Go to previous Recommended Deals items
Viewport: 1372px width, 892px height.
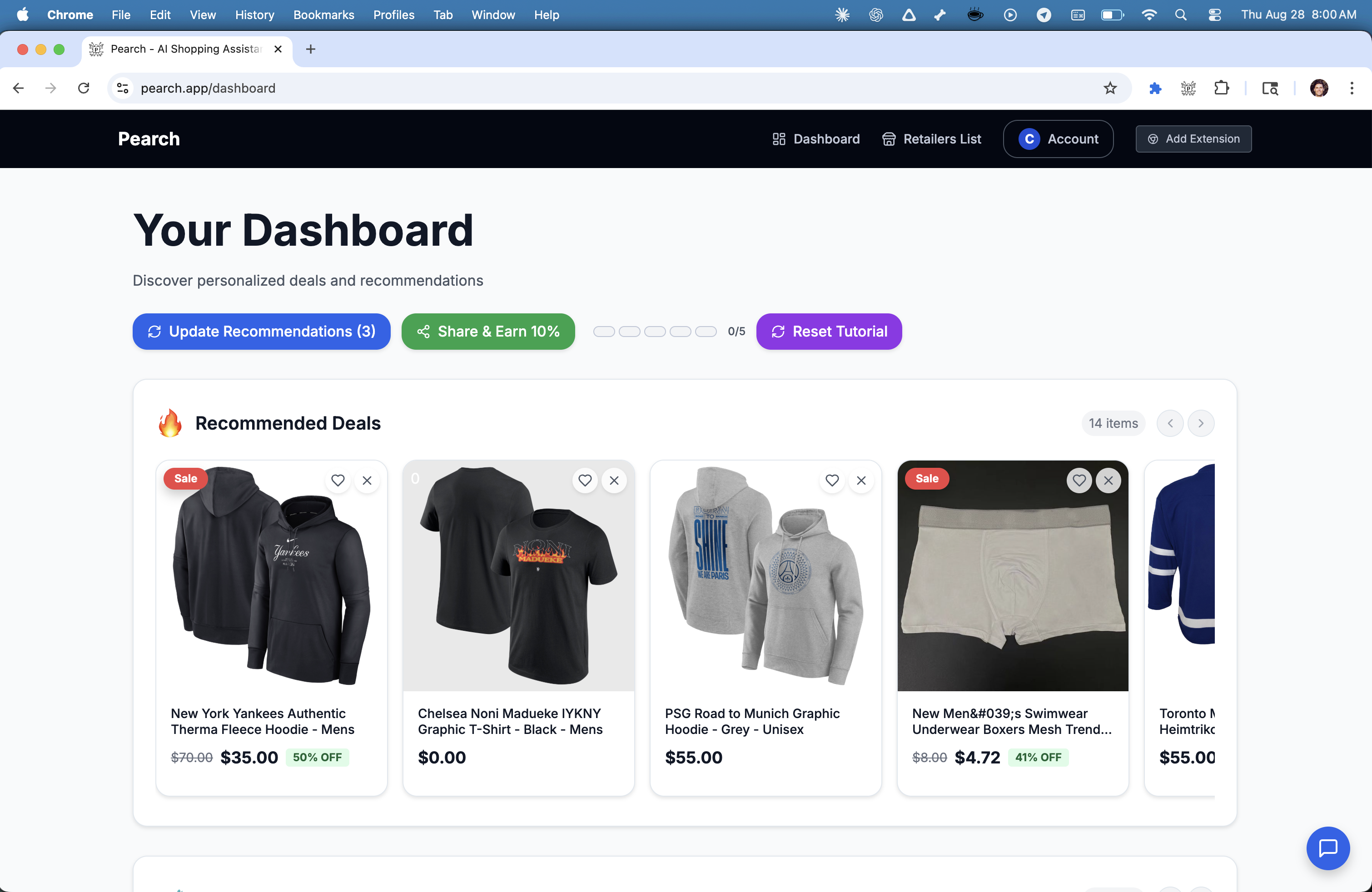coord(1170,424)
